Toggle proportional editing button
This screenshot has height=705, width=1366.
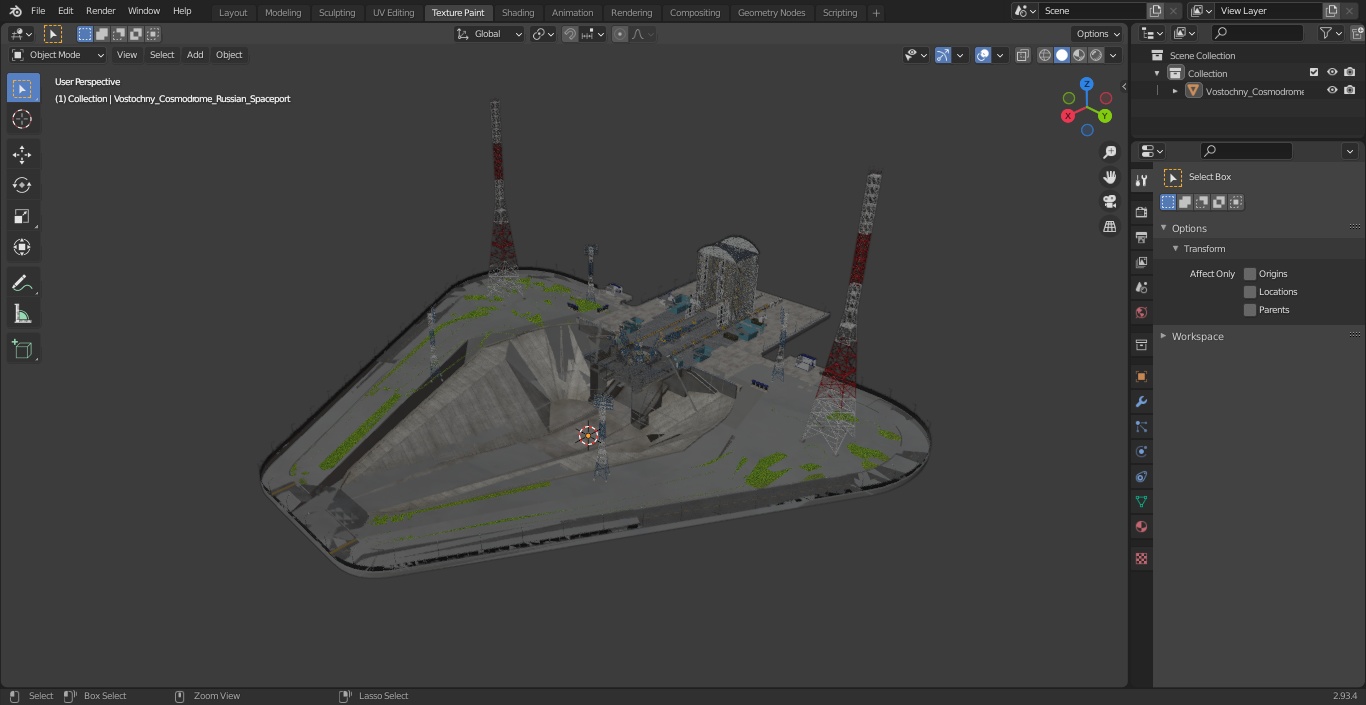(x=620, y=34)
